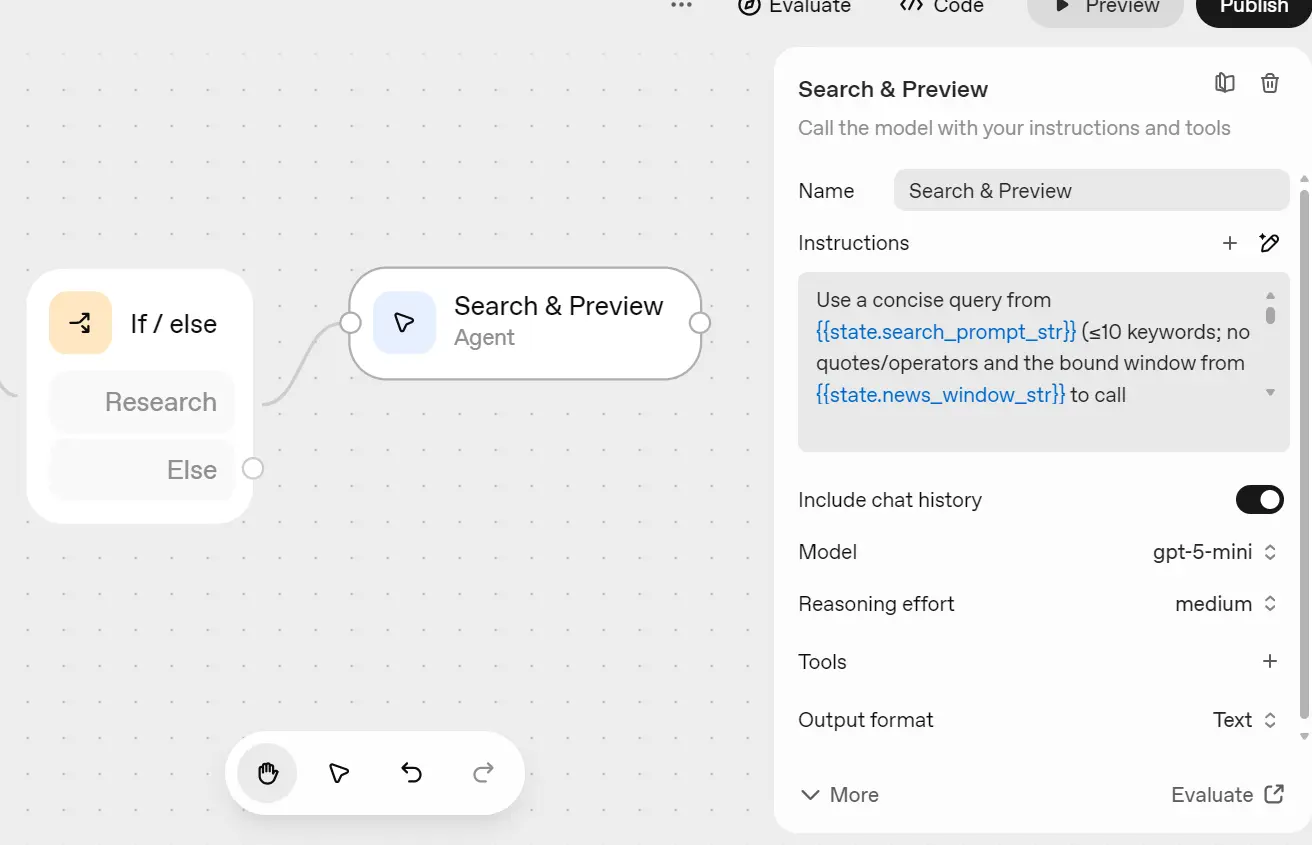Change Reasoning effort medium dropdown
The image size is (1312, 845).
click(1225, 604)
